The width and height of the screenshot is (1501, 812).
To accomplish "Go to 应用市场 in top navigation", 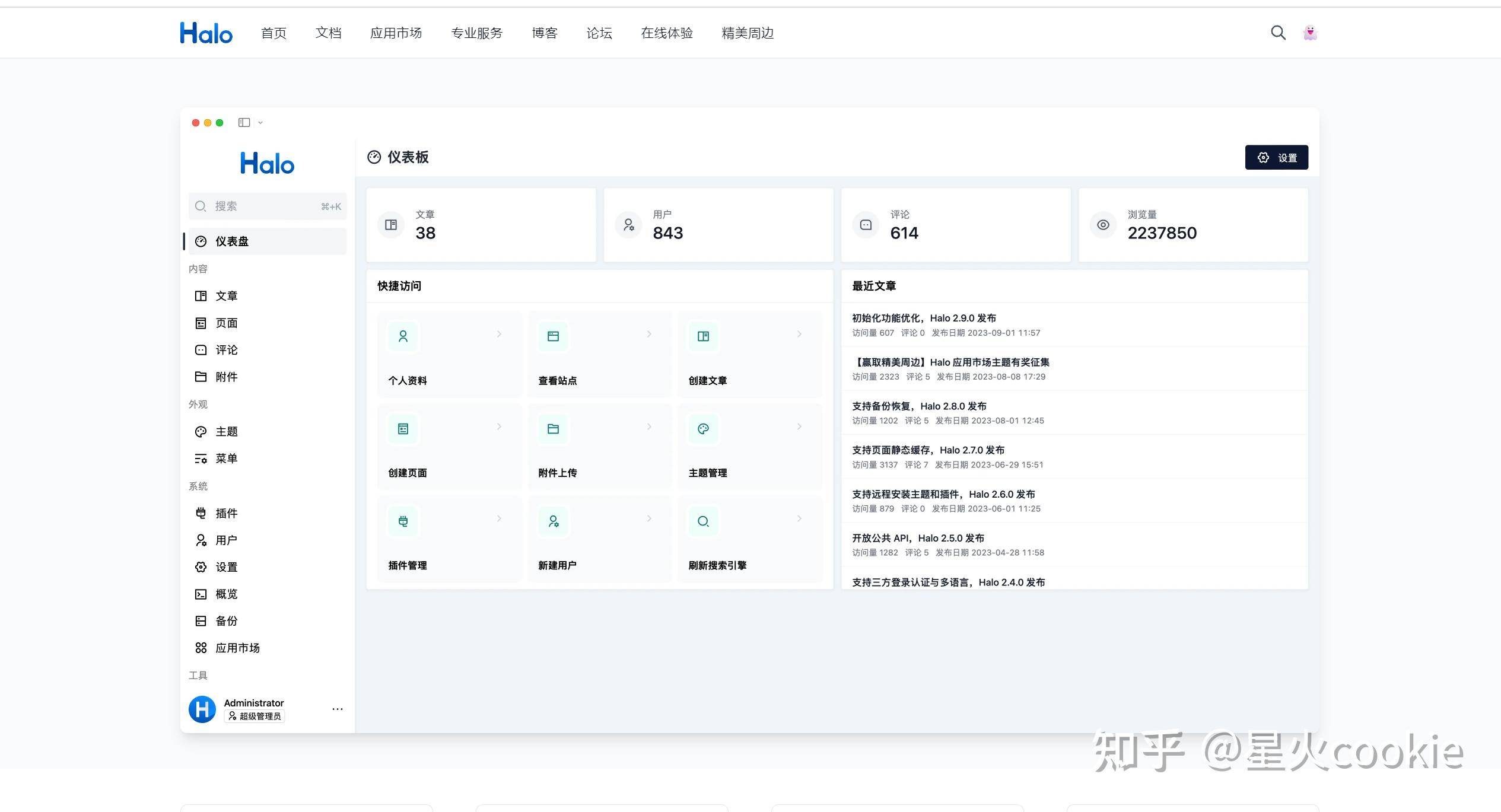I will (x=396, y=33).
